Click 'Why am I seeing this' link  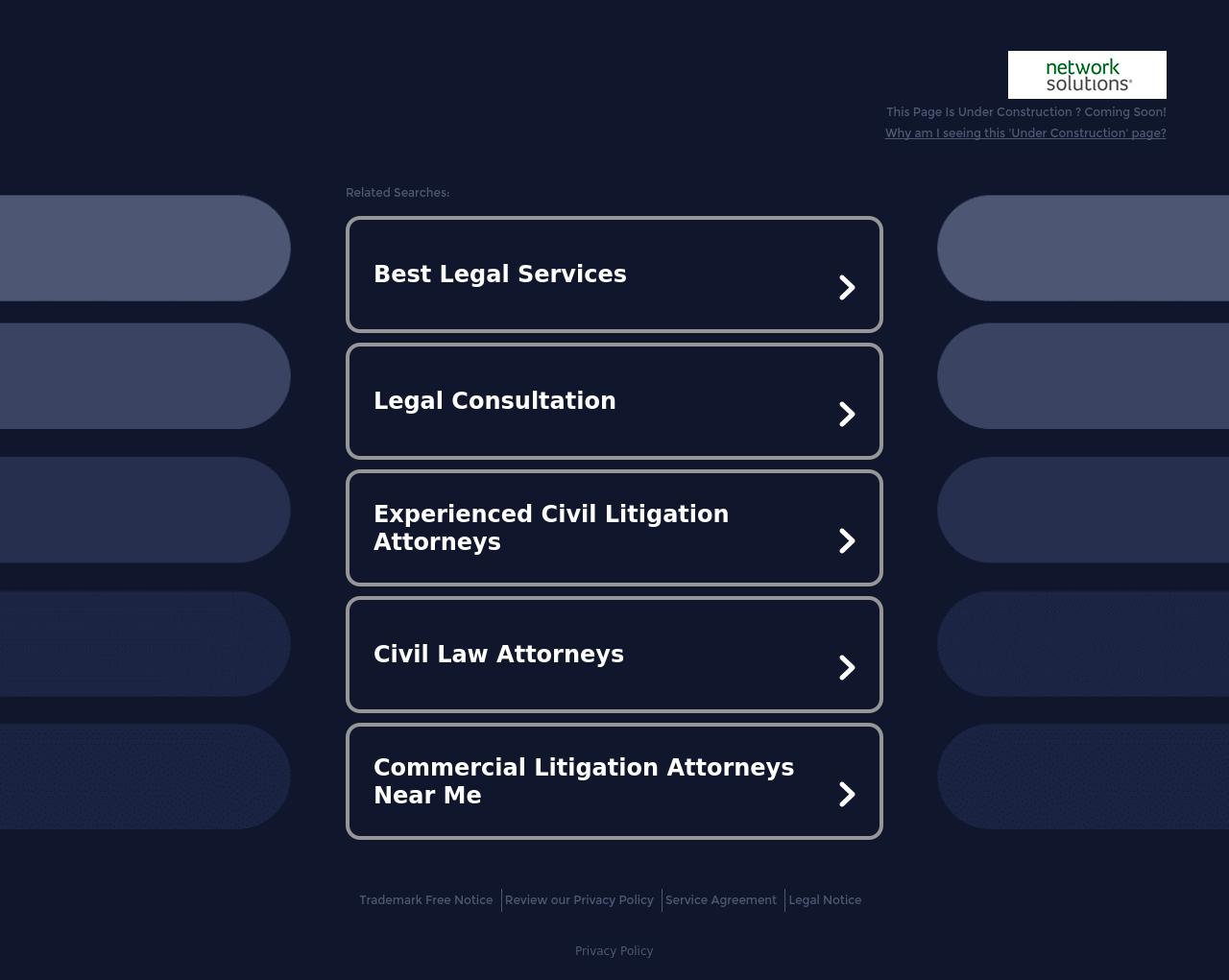(x=1024, y=133)
